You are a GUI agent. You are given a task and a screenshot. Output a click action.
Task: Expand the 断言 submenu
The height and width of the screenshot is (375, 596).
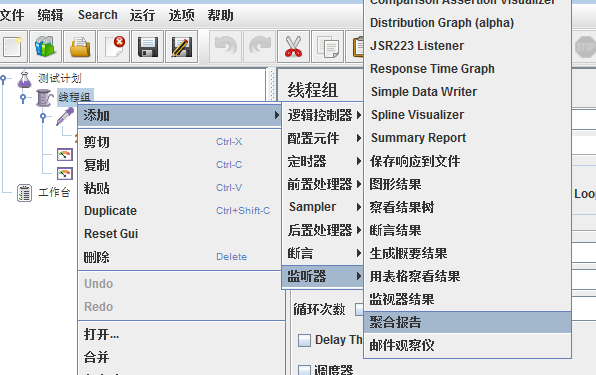[323, 253]
